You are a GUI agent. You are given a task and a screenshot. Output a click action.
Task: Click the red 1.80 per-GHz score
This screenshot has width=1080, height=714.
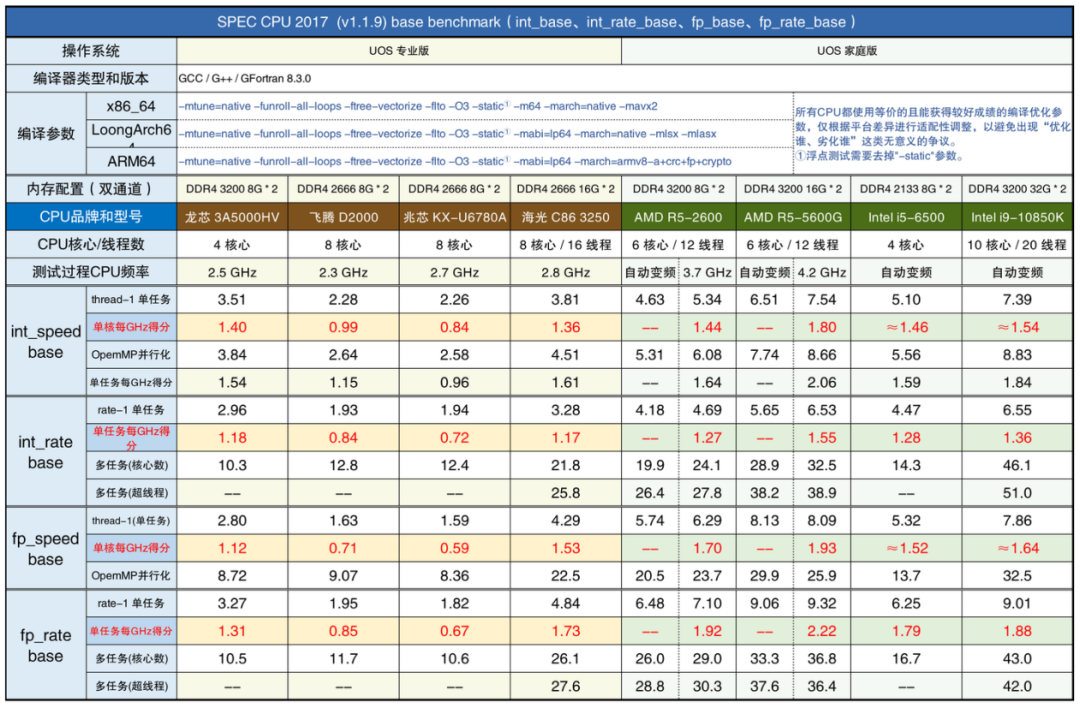(822, 327)
